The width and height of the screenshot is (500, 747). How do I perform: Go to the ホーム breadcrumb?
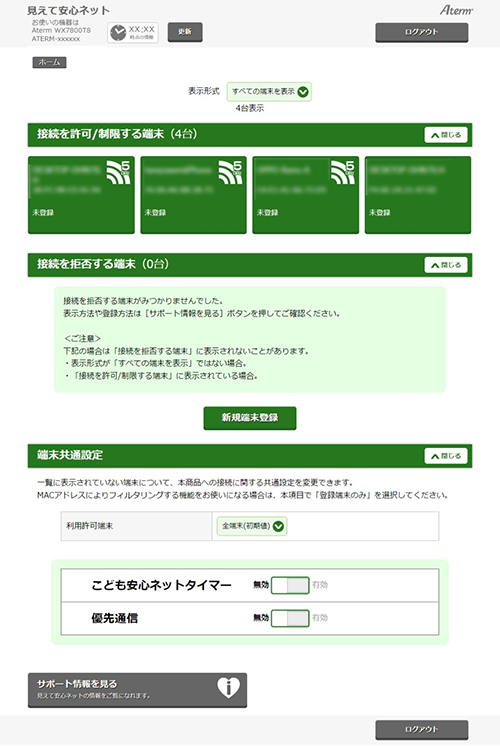click(x=50, y=62)
